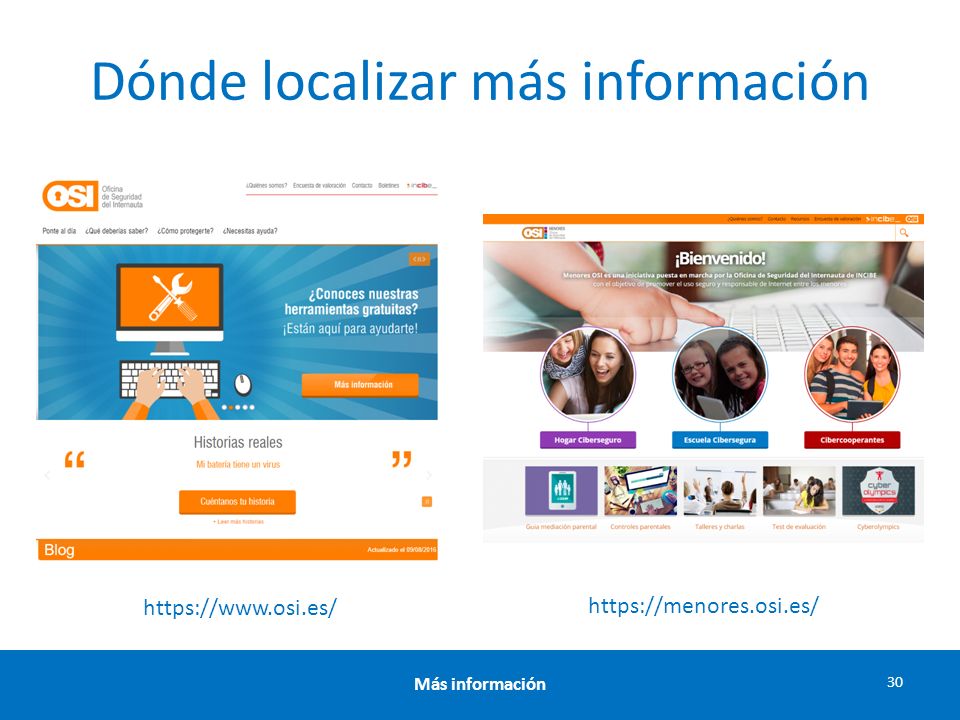Click the Escuela Cibersegura blue button
The image size is (960, 720).
point(719,440)
